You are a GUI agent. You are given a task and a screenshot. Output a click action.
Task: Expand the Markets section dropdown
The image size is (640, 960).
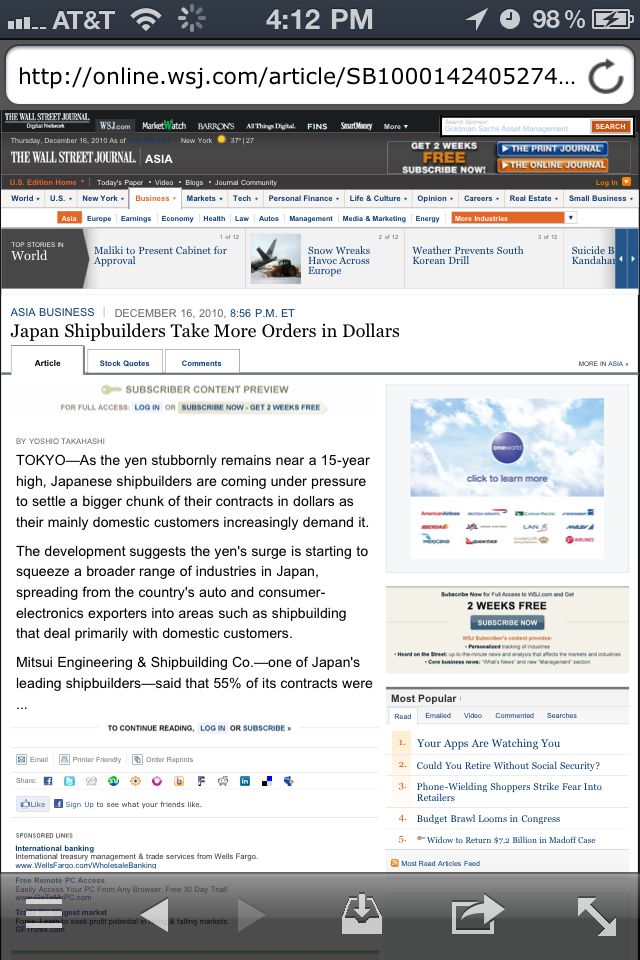[x=205, y=198]
